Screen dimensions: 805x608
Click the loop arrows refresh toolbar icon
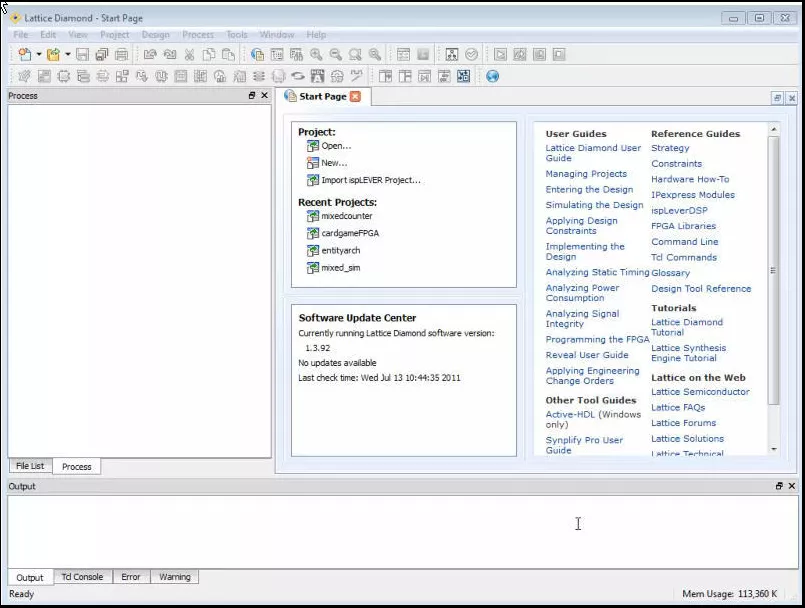pyautogui.click(x=298, y=77)
